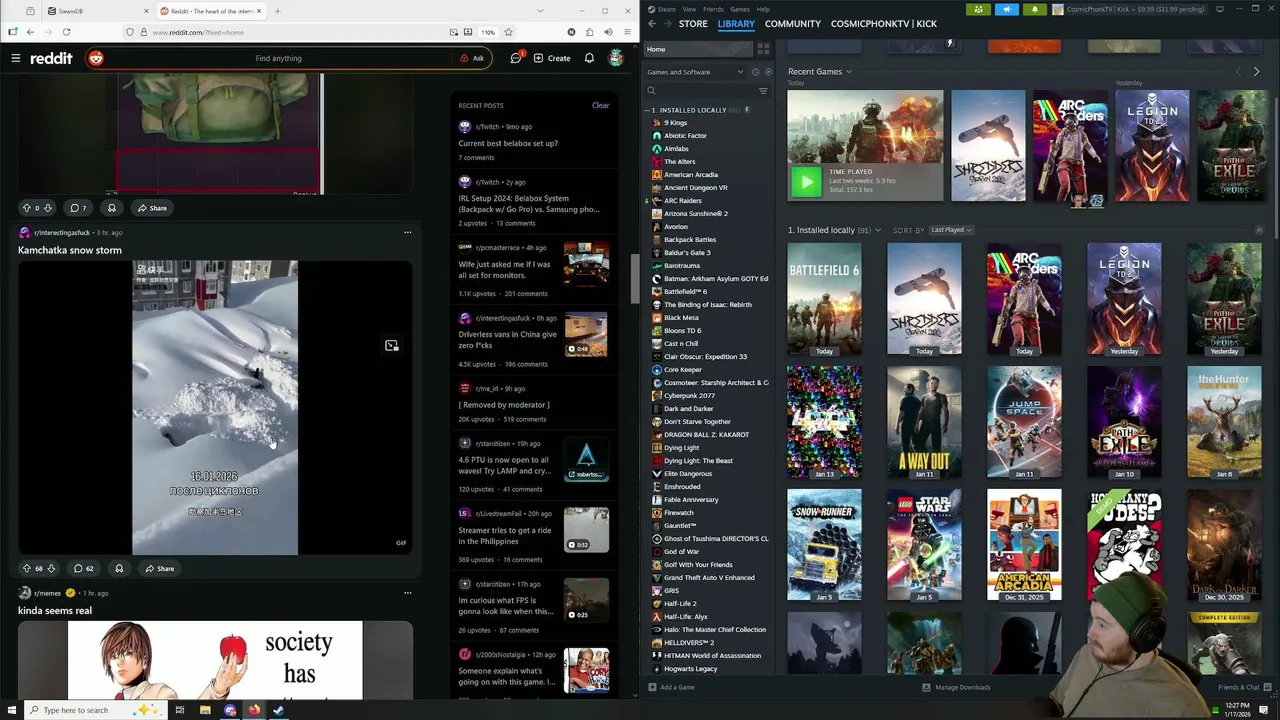Open the Games menu in Steam
This screenshot has width=1280, height=720.
(740, 9)
